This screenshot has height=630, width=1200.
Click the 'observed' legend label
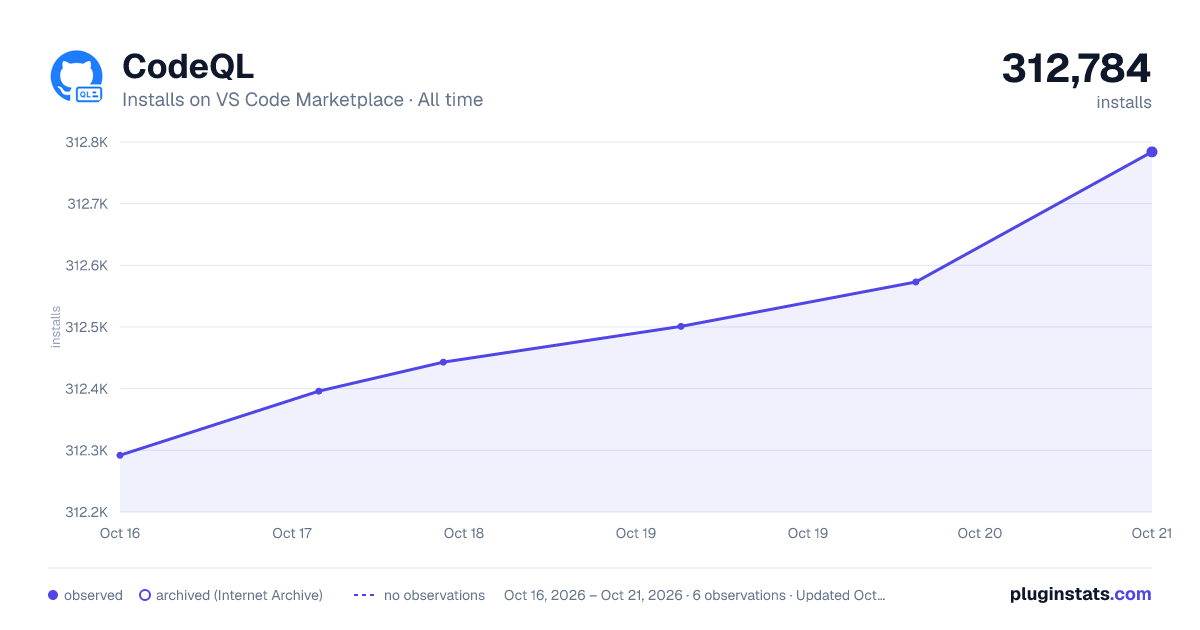point(93,595)
